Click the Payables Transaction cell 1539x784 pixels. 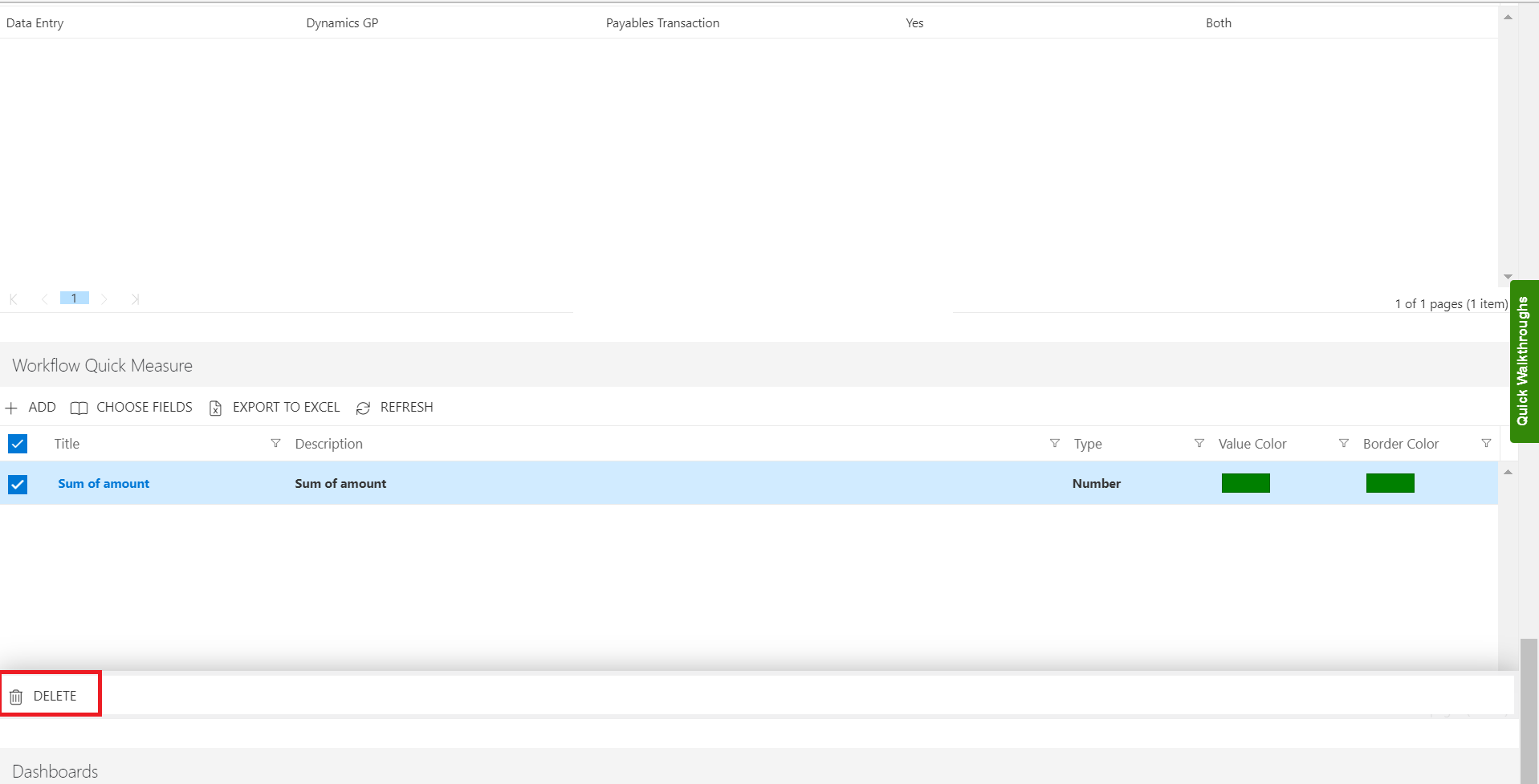pos(663,23)
